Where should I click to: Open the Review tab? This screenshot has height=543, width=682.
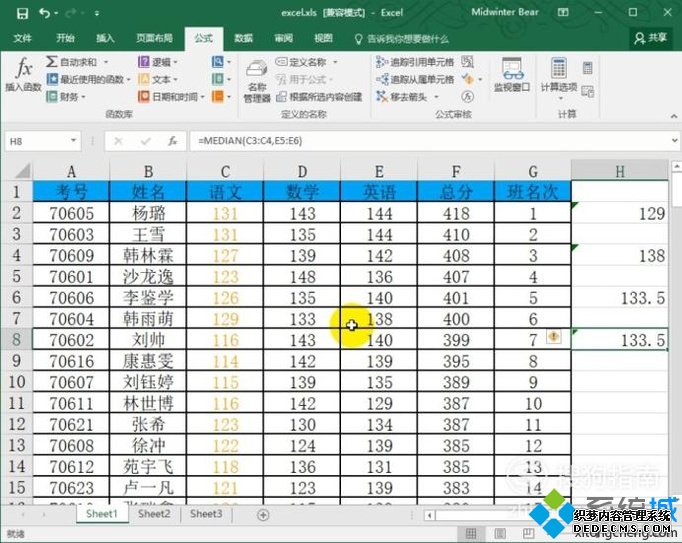(x=284, y=38)
